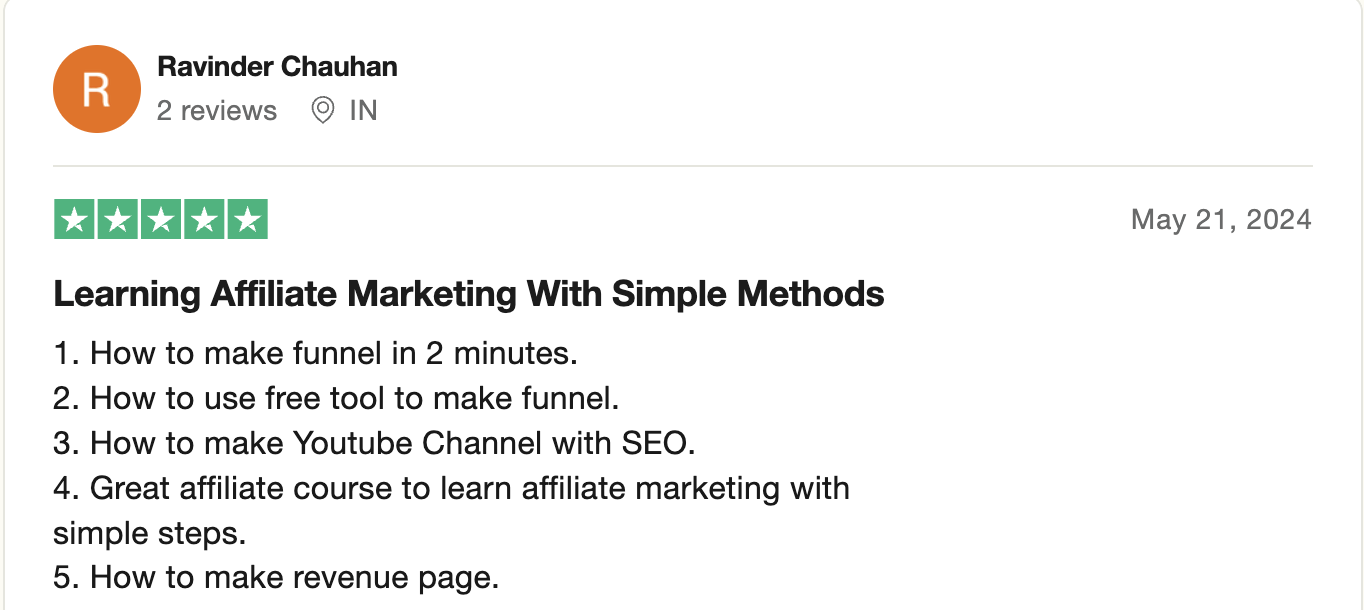Open Ravinder Chauhan's reviewer profile
Image resolution: width=1364 pixels, height=610 pixels.
tap(277, 67)
